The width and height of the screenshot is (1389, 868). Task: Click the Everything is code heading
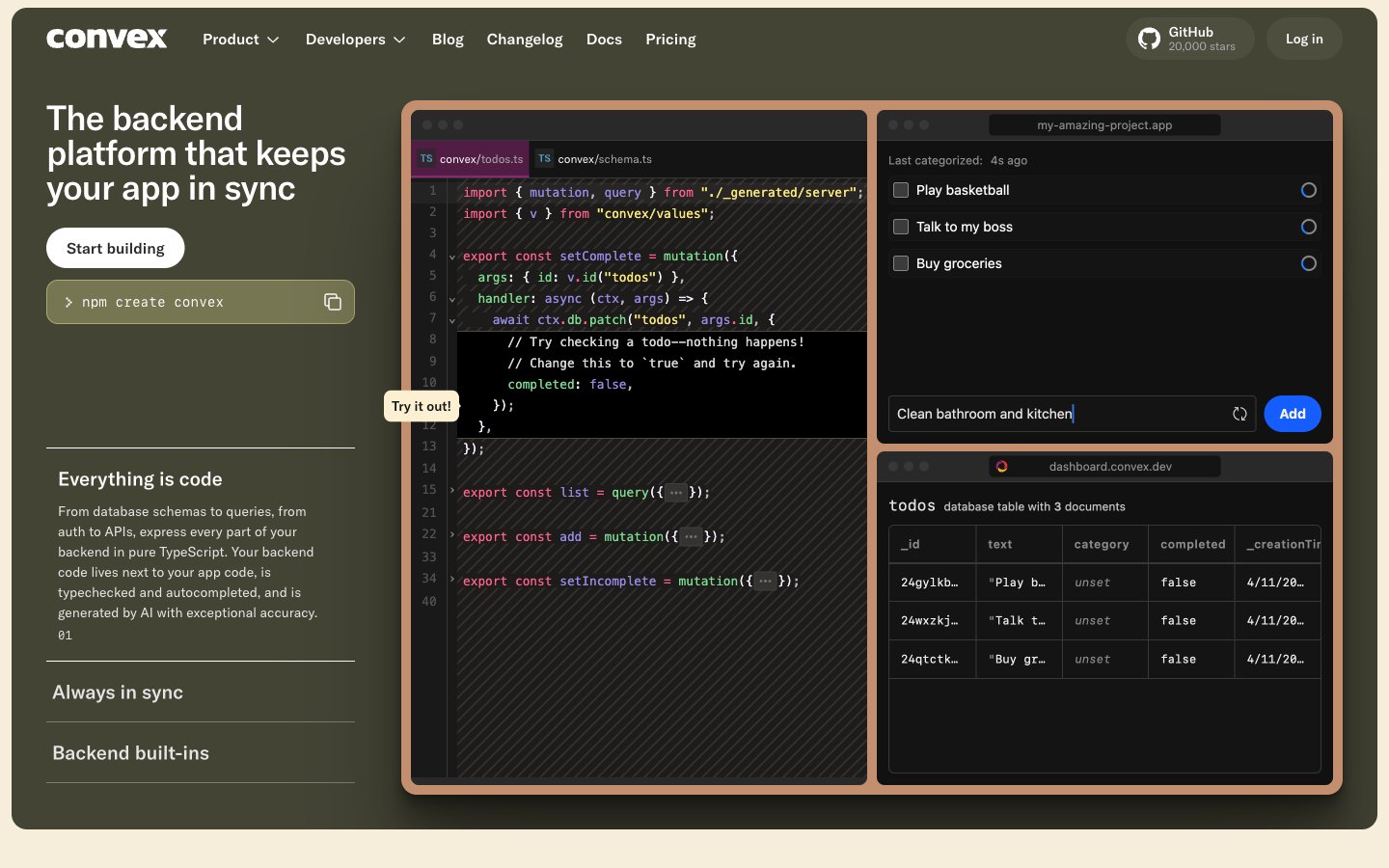point(140,479)
